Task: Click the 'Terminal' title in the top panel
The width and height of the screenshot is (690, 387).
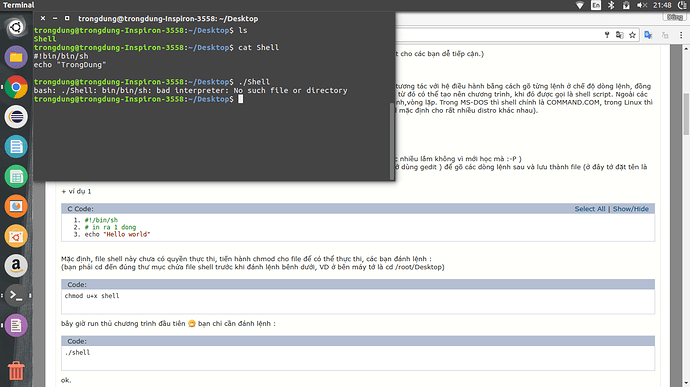Action: click(x=18, y=5)
